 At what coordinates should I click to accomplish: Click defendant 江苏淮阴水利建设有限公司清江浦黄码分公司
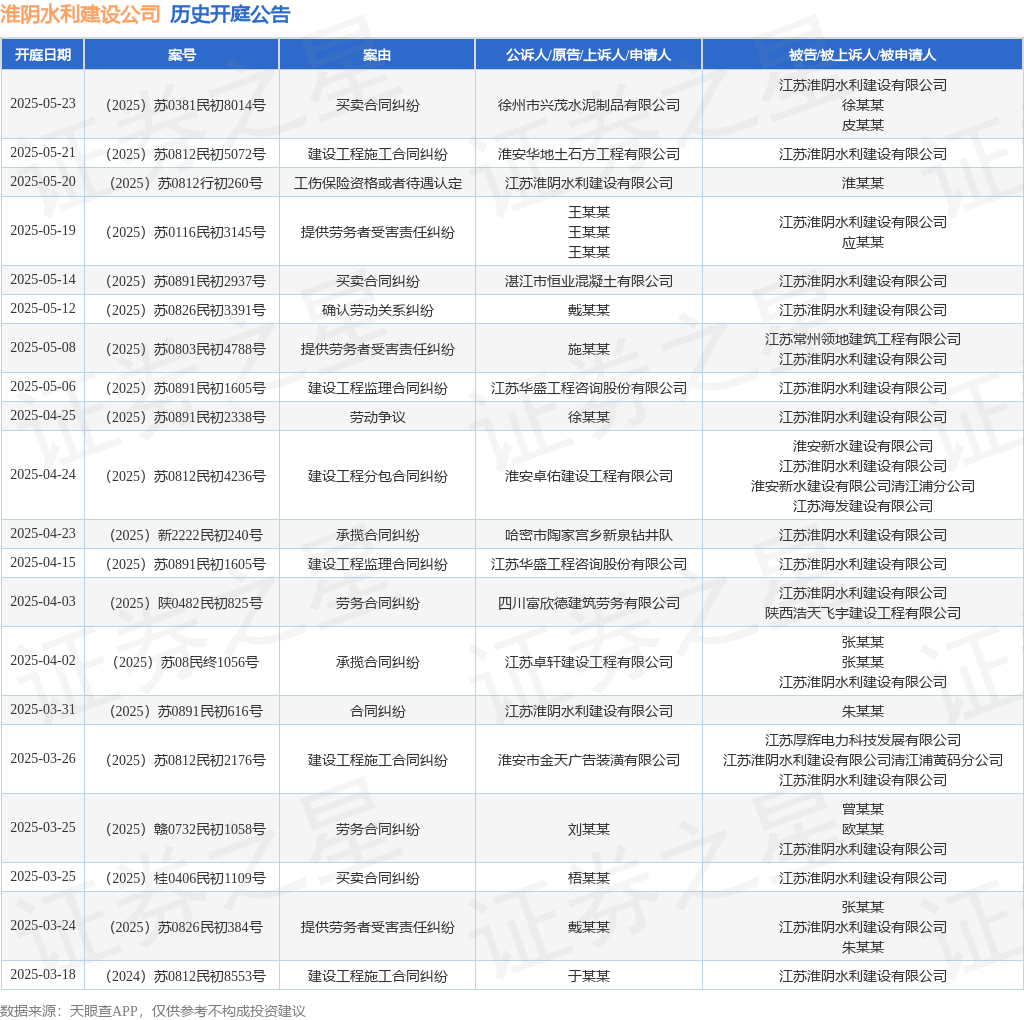pyautogui.click(x=863, y=759)
